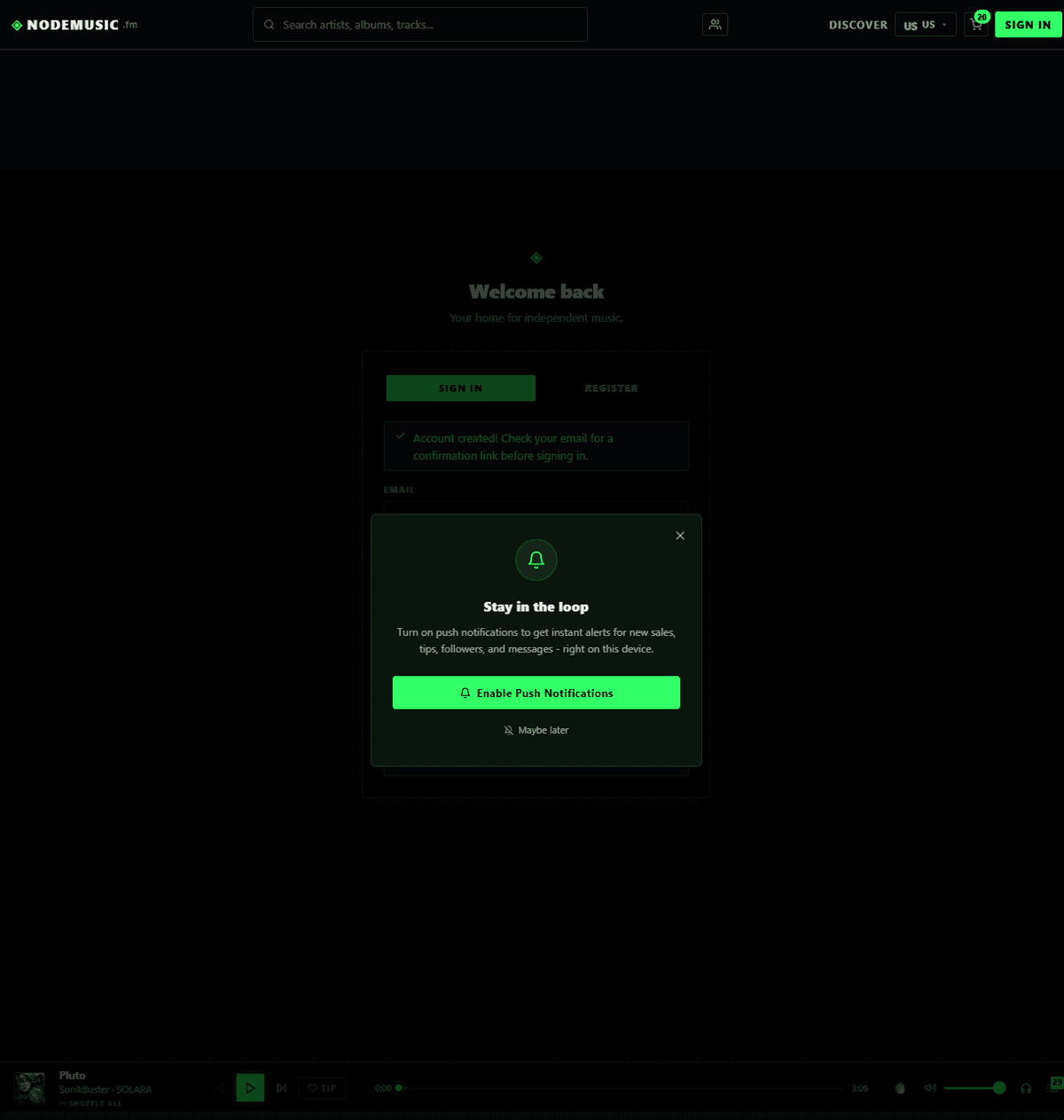This screenshot has width=1064, height=1120.
Task: Expand the US region dropdown
Action: coord(925,25)
